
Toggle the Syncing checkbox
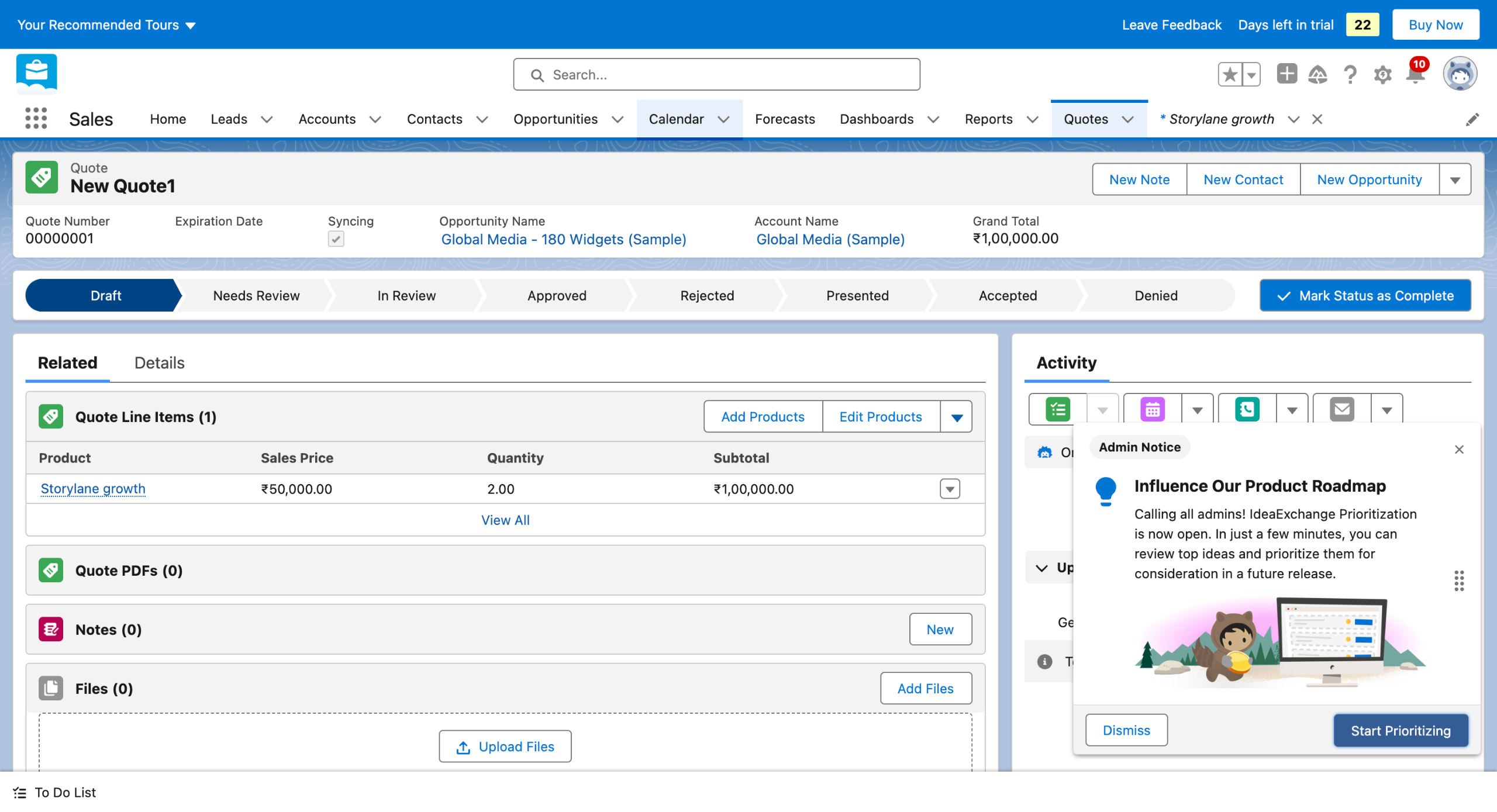pyautogui.click(x=336, y=239)
